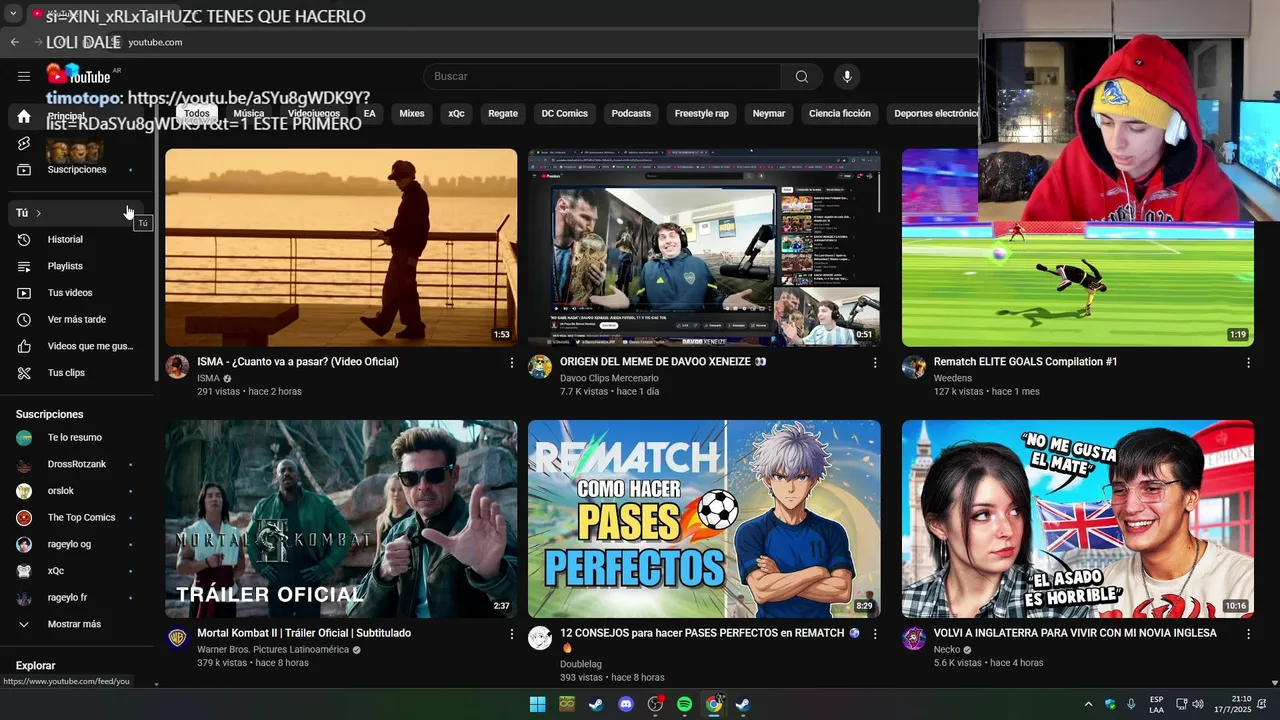Open Spotify from the taskbar
Screen dimensions: 1280x720
click(684, 704)
